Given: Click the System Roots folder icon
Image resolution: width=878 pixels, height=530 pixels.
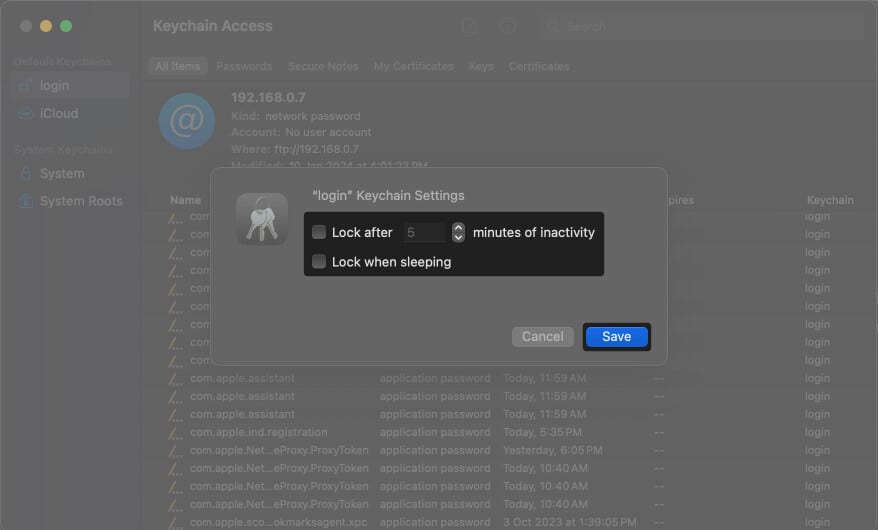Looking at the screenshot, I should tap(25, 200).
